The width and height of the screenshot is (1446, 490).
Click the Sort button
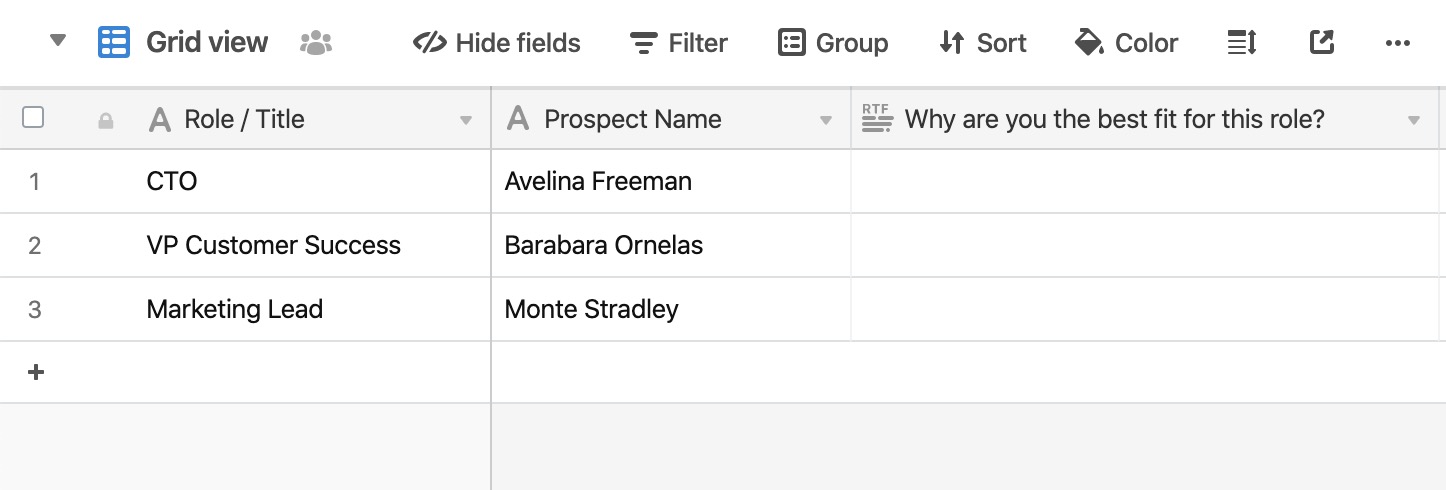click(x=983, y=43)
